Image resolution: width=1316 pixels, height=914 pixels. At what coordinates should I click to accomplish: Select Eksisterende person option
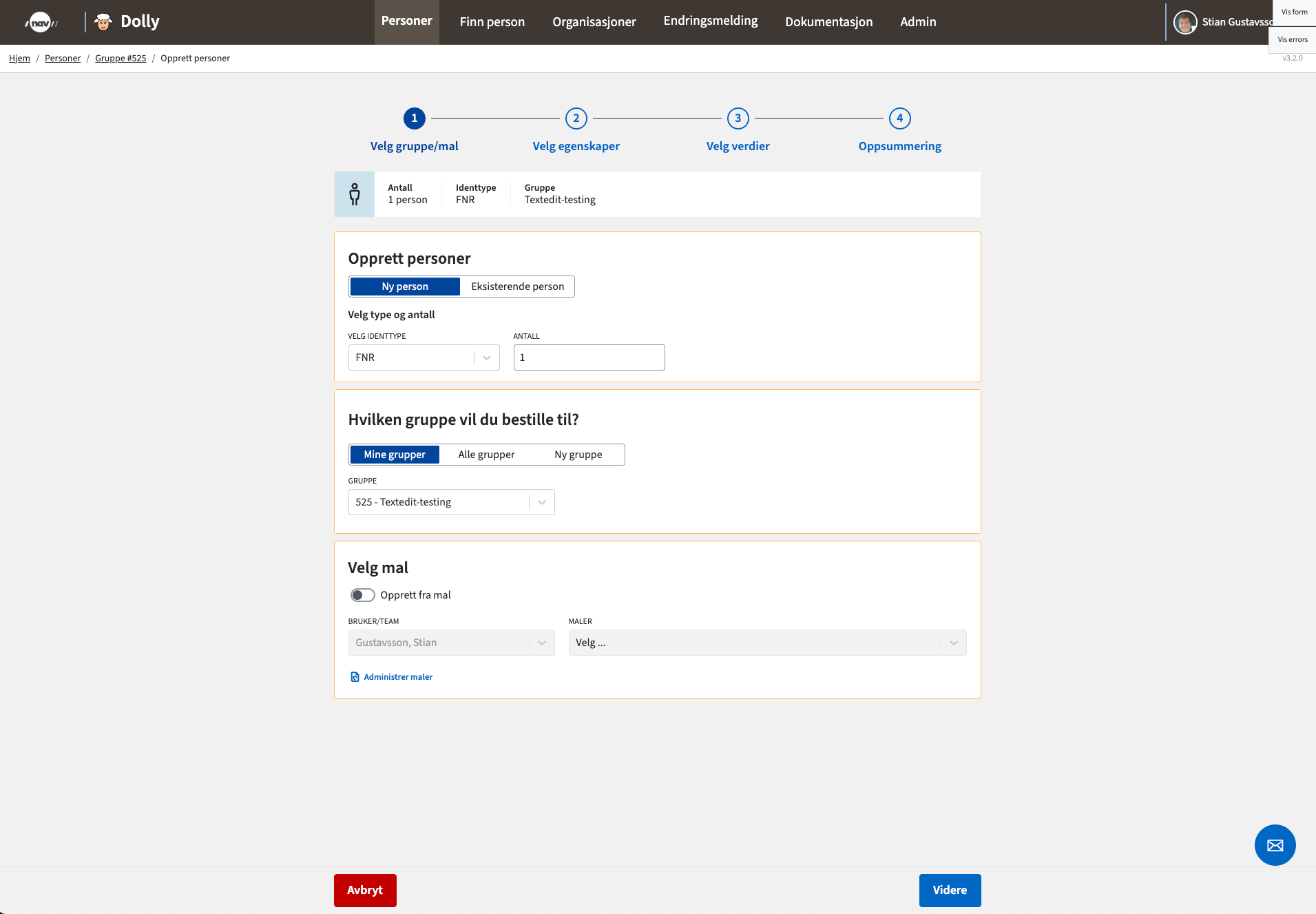pos(517,287)
